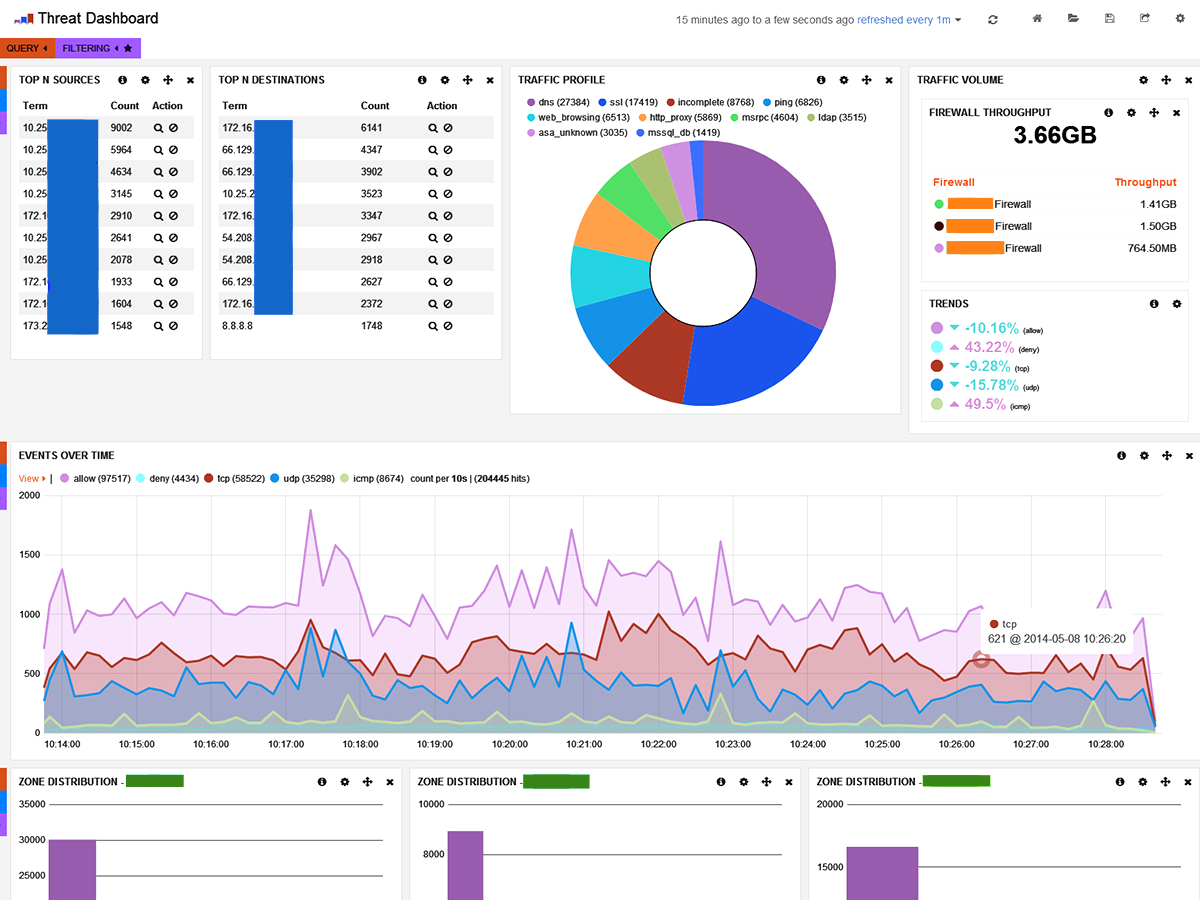Select the QUERY tab
This screenshot has height=900, width=1200.
click(x=25, y=48)
